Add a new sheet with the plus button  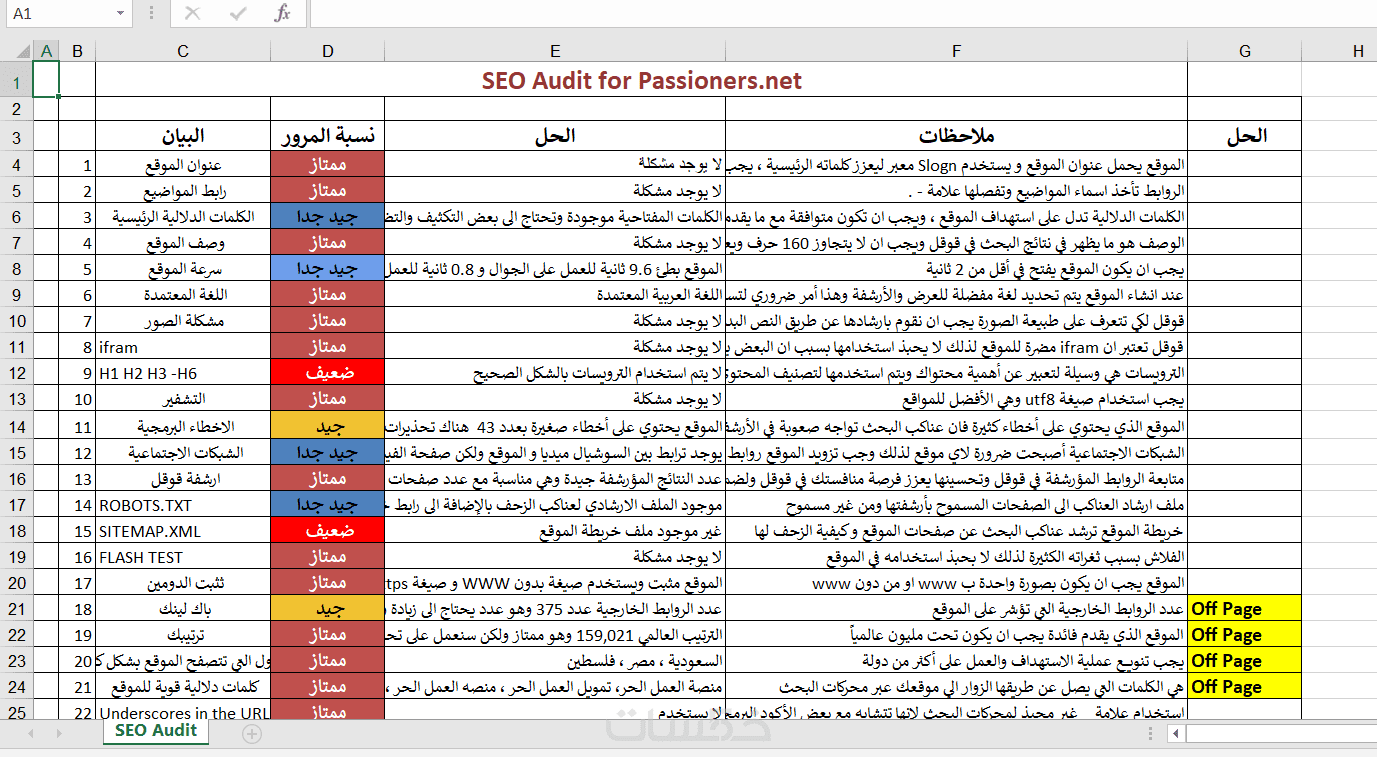[252, 734]
